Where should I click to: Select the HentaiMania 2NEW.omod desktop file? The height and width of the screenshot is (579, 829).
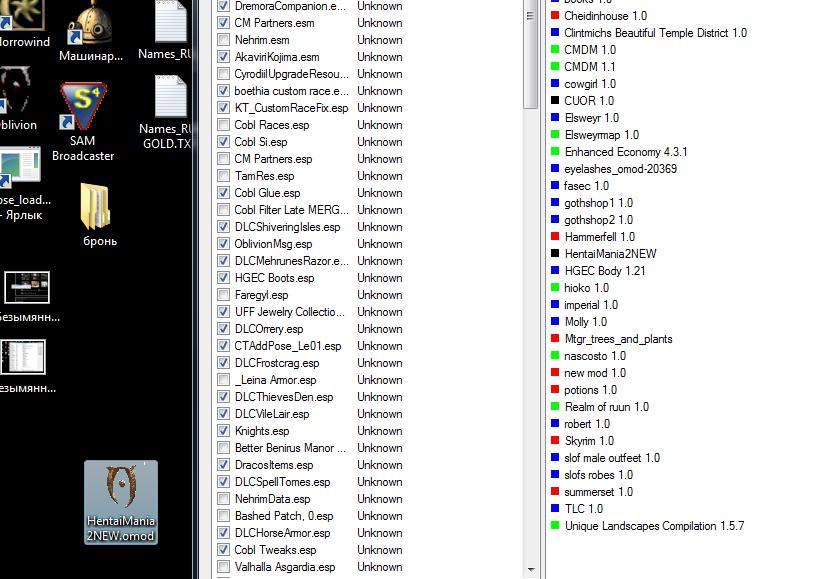pyautogui.click(x=121, y=502)
